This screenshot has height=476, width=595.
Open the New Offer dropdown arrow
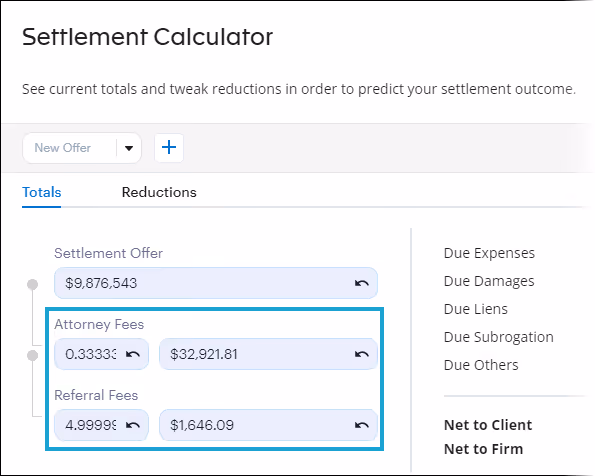[x=129, y=148]
